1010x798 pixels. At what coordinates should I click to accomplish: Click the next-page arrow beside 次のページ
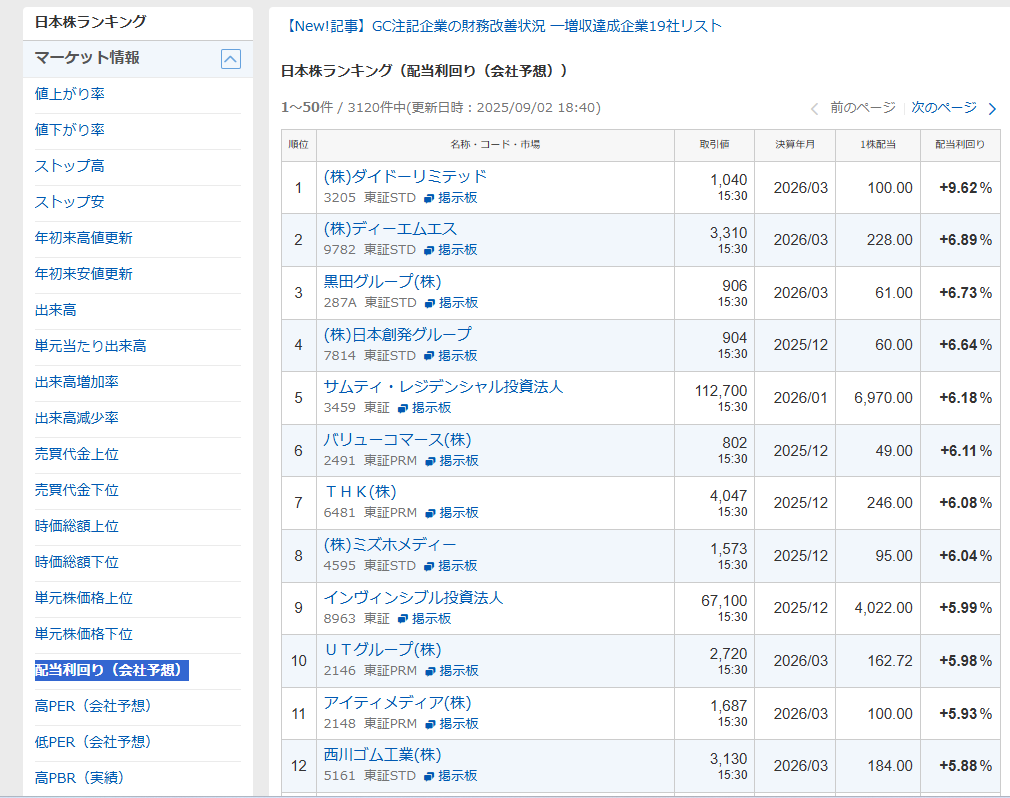point(992,109)
